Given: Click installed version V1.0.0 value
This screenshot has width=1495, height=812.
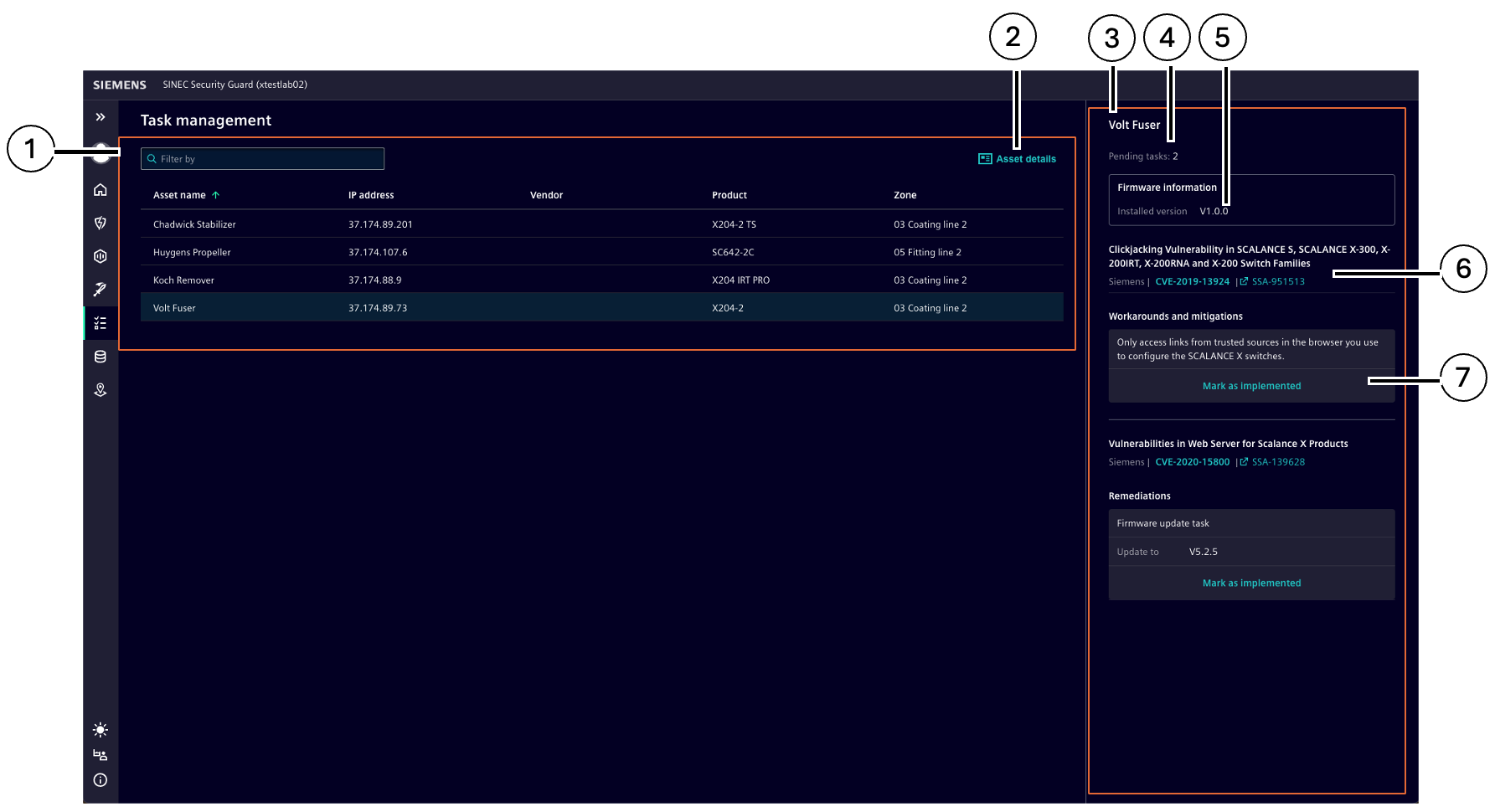Looking at the screenshot, I should click(1214, 211).
